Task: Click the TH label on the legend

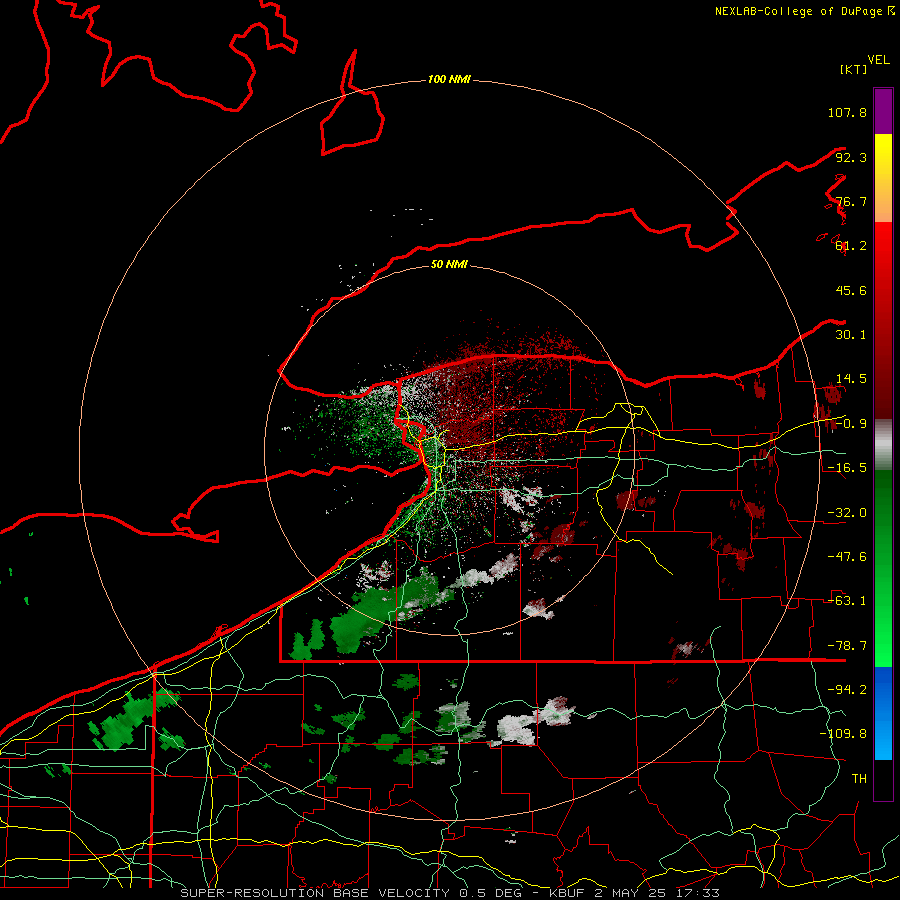Action: [859, 779]
